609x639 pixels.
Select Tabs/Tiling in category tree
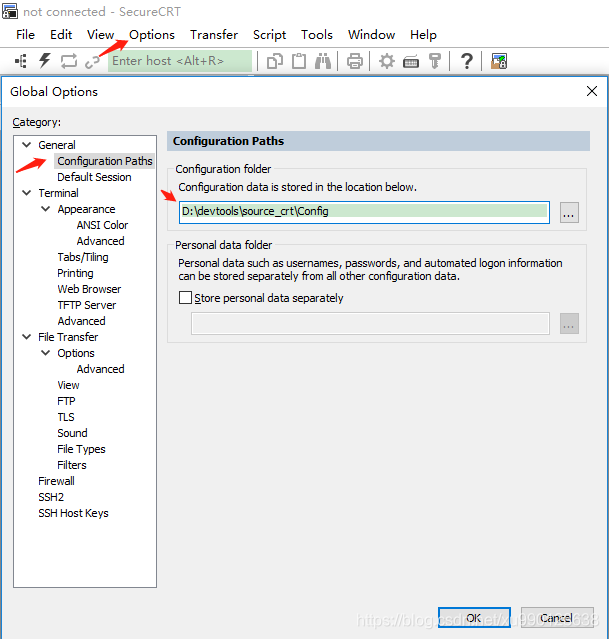coord(83,257)
